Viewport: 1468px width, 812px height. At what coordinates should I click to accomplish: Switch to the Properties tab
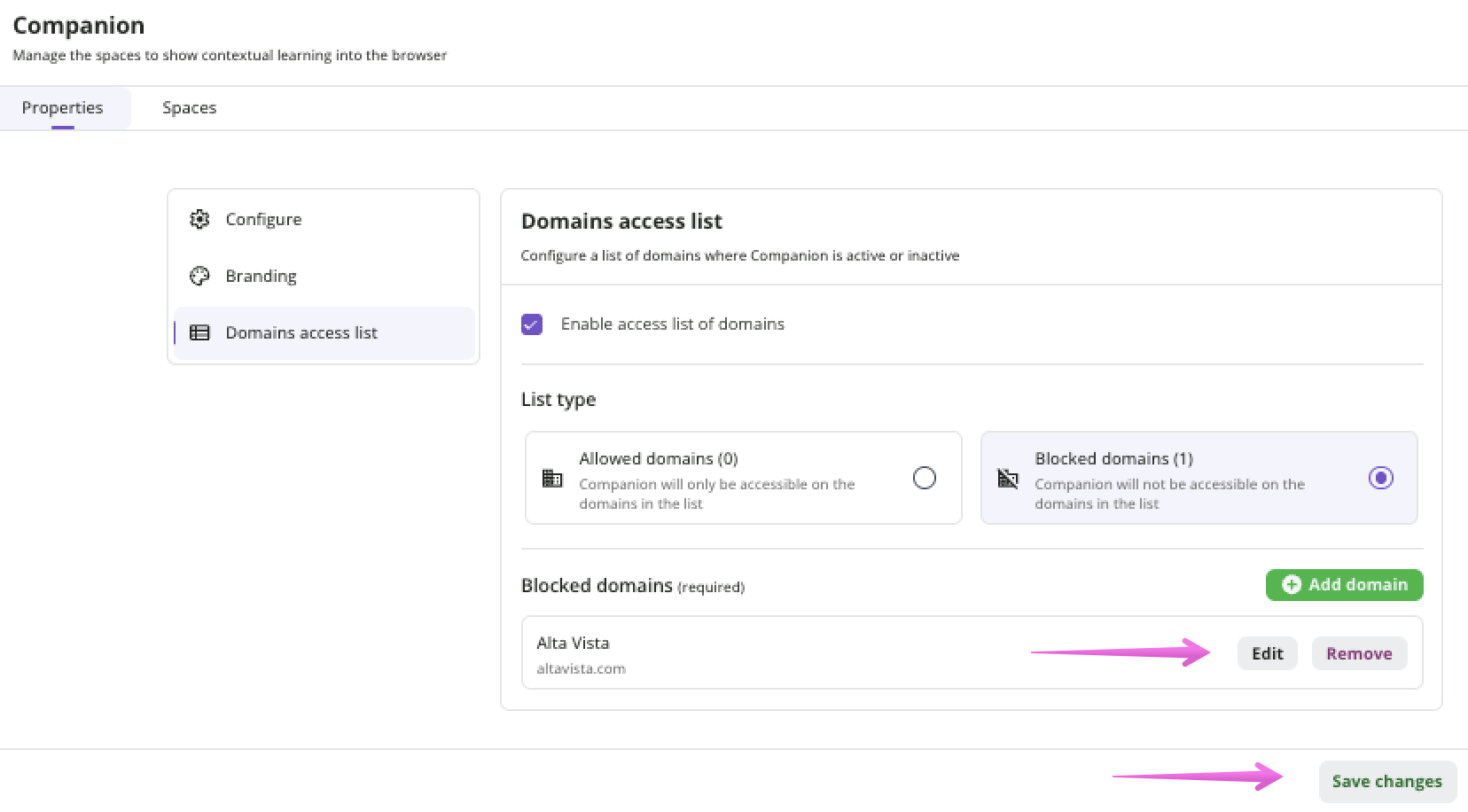click(63, 108)
